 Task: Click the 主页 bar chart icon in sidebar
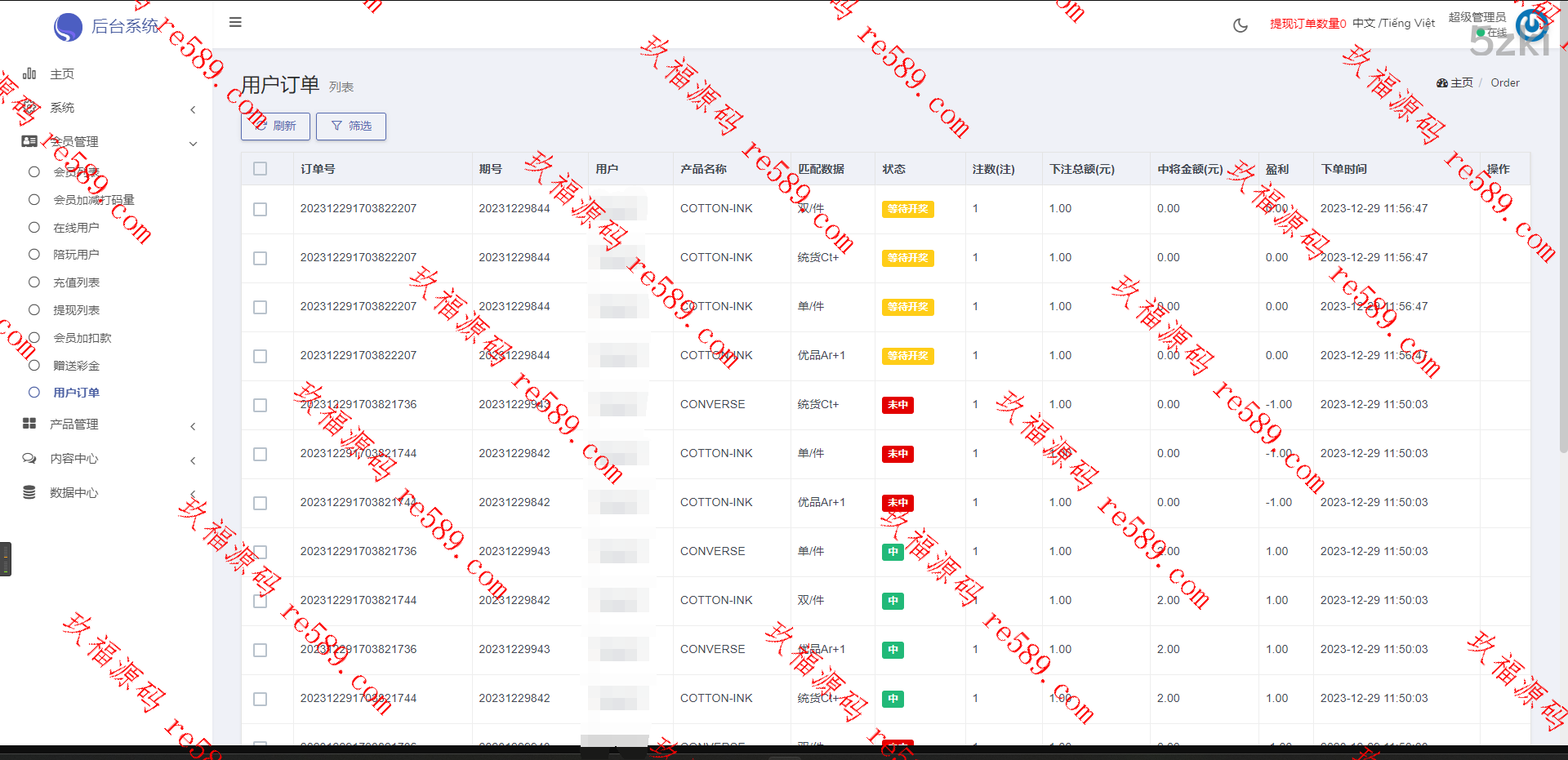[x=29, y=73]
